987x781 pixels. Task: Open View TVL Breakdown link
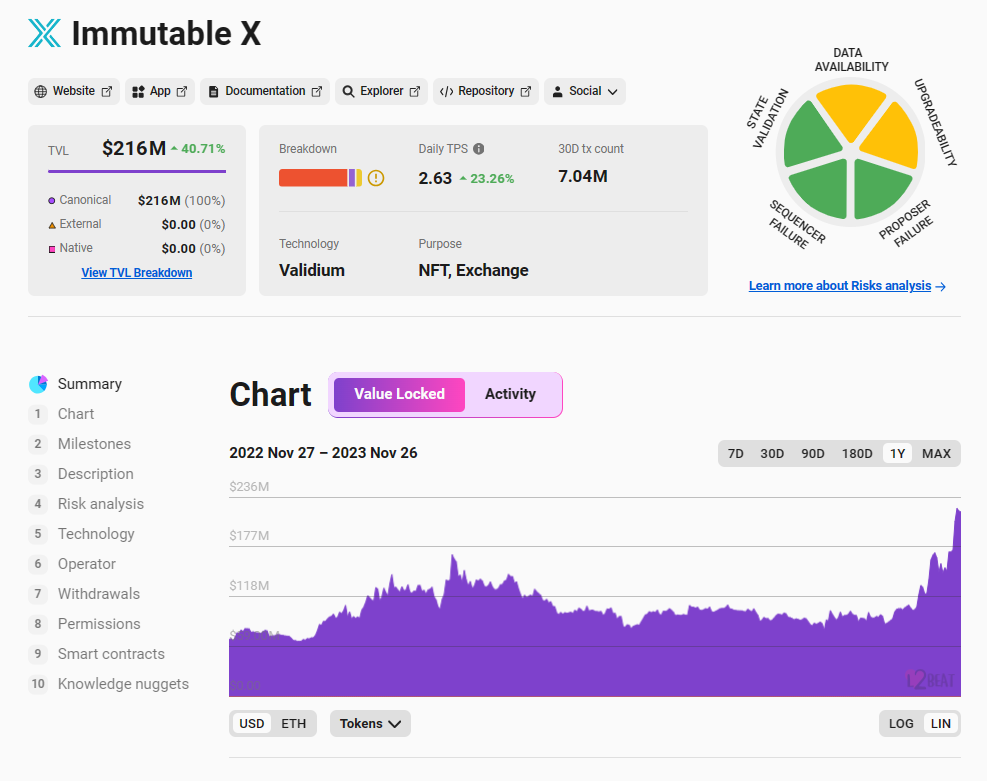[x=137, y=273]
